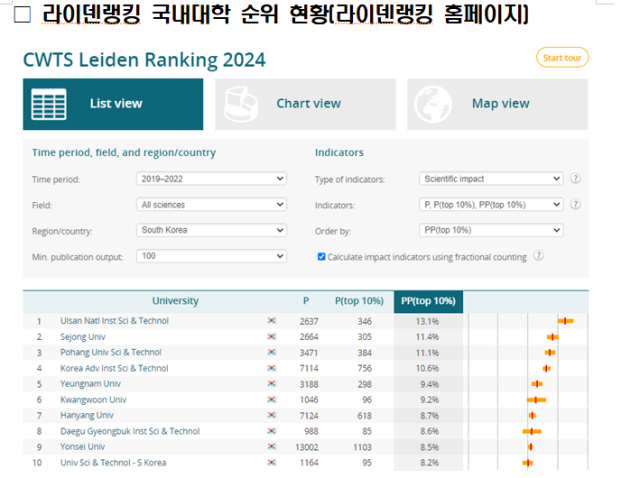Viewport: 640px width, 478px height.
Task: Open the Hanyang Univ link
Action: point(87,415)
